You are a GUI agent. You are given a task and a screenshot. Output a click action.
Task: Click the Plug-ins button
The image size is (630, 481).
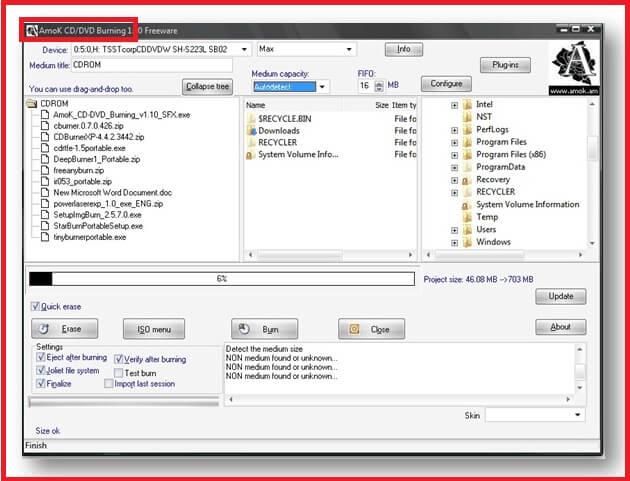pyautogui.click(x=504, y=65)
